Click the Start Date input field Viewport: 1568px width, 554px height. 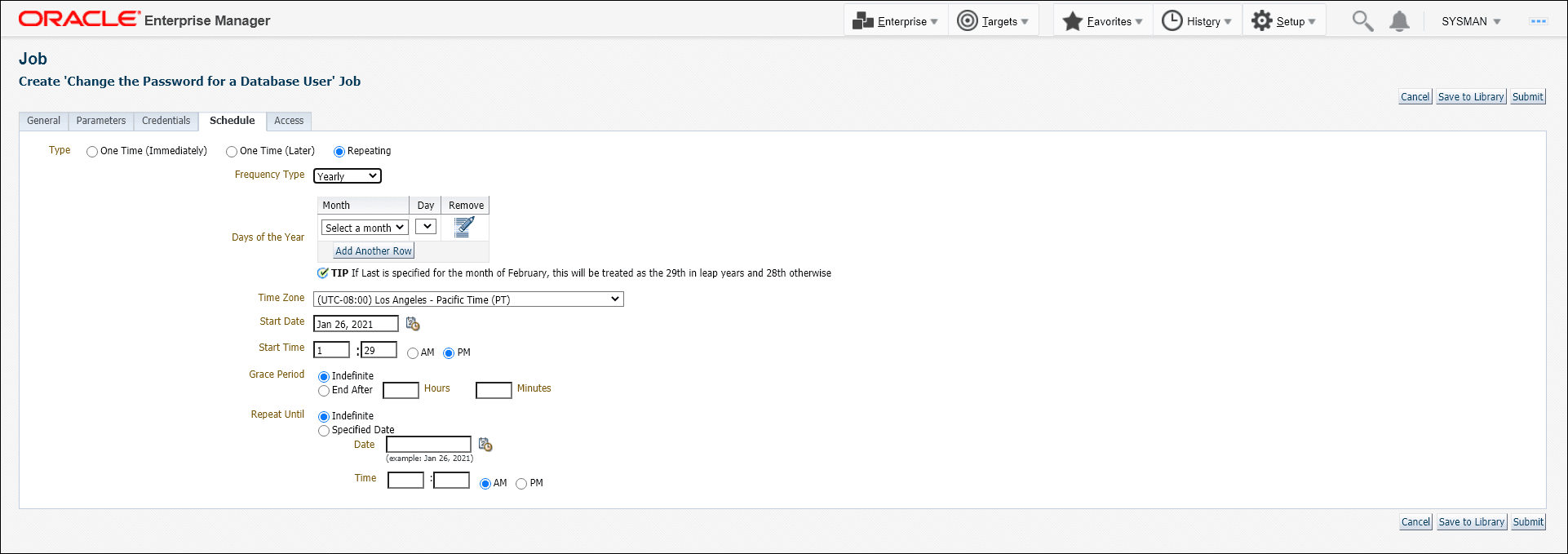click(x=356, y=324)
